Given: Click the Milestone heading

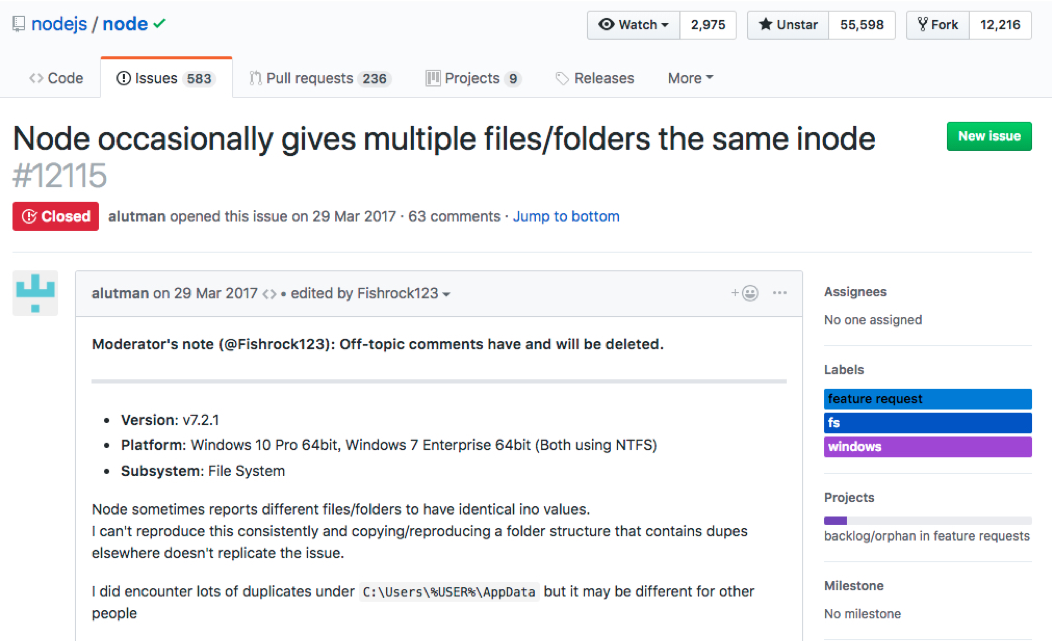Looking at the screenshot, I should coord(853,586).
